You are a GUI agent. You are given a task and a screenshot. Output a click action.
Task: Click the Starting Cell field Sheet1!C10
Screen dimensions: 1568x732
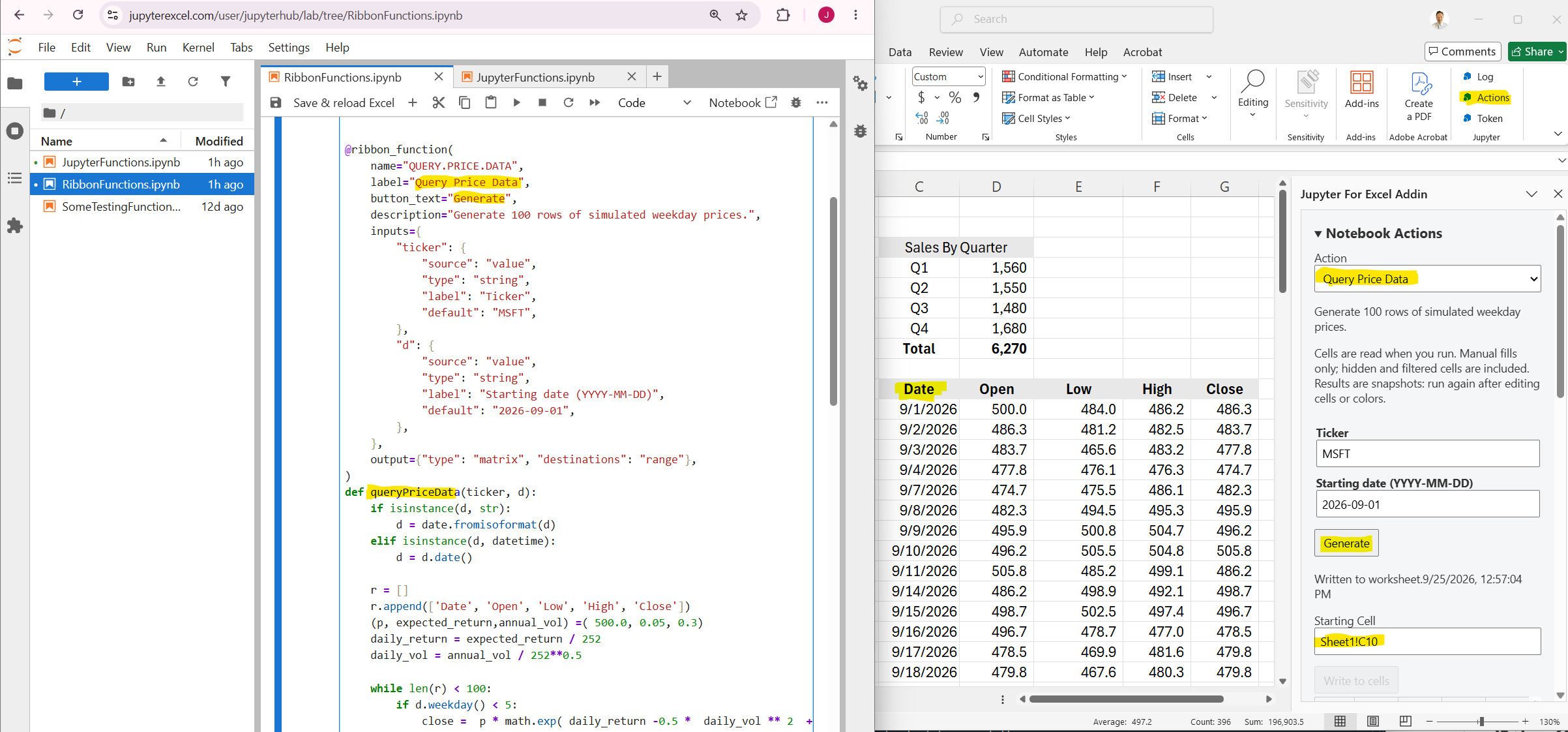pyautogui.click(x=1427, y=641)
